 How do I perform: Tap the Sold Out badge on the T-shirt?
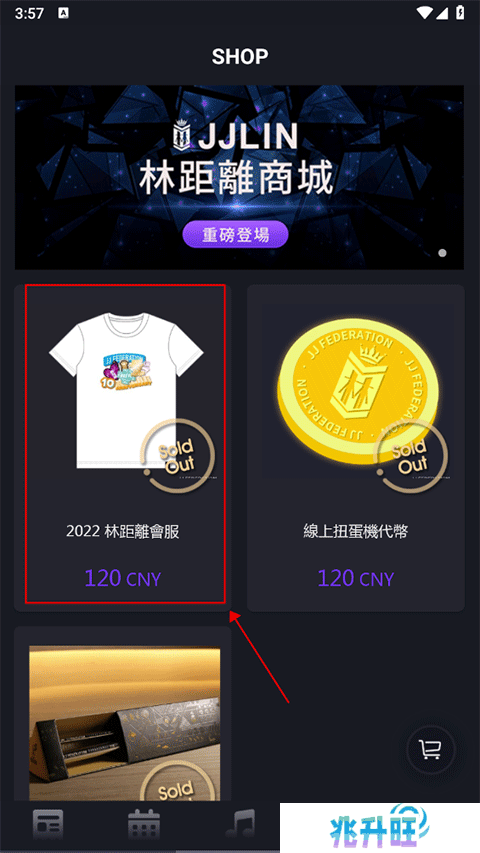coord(177,457)
